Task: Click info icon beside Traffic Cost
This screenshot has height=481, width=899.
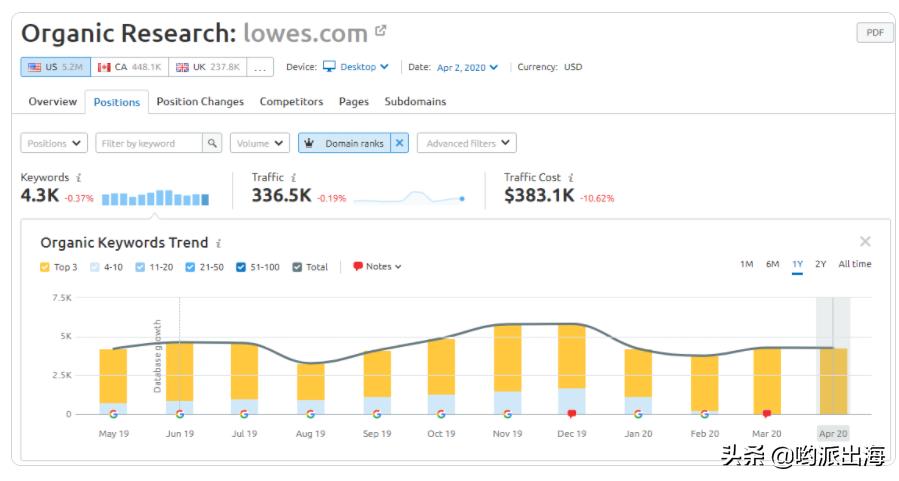Action: click(x=570, y=178)
